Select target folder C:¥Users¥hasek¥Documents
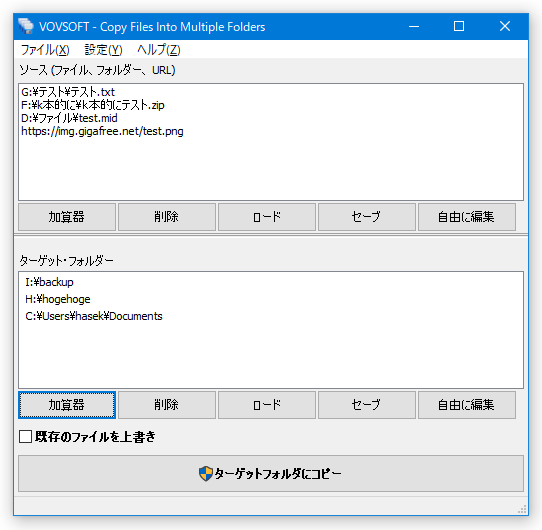Viewport: 542px width, 530px height. (94, 316)
